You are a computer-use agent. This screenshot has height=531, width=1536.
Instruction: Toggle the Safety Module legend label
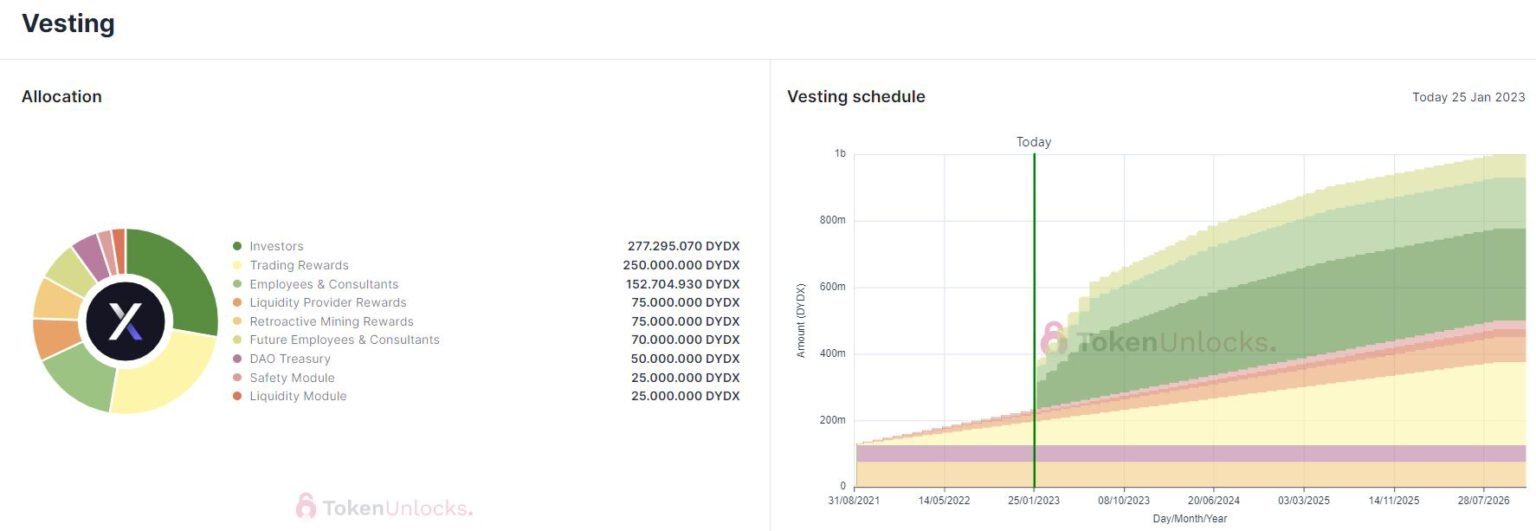pos(292,378)
